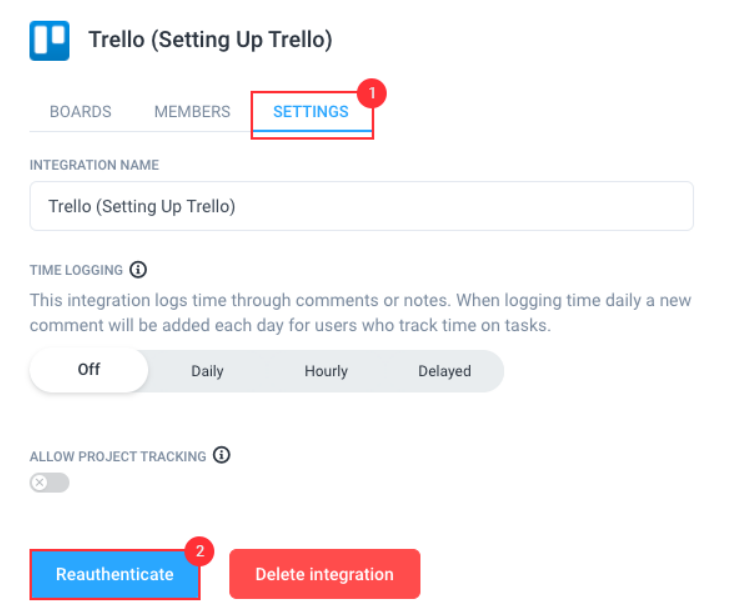Click the Trello logo icon
Screen dimensions: 730x616
click(x=49, y=41)
